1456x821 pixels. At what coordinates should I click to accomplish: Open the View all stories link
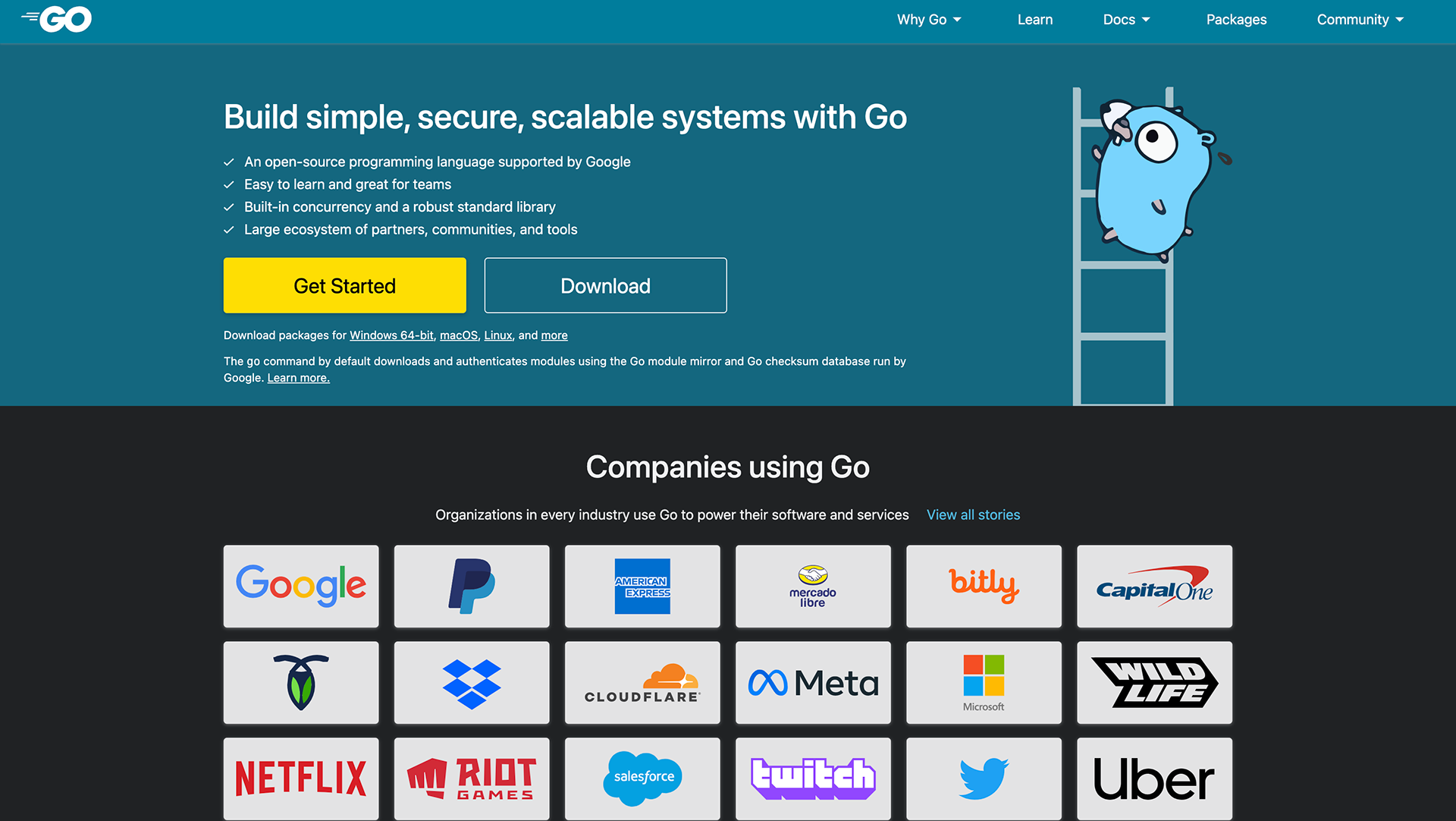973,514
